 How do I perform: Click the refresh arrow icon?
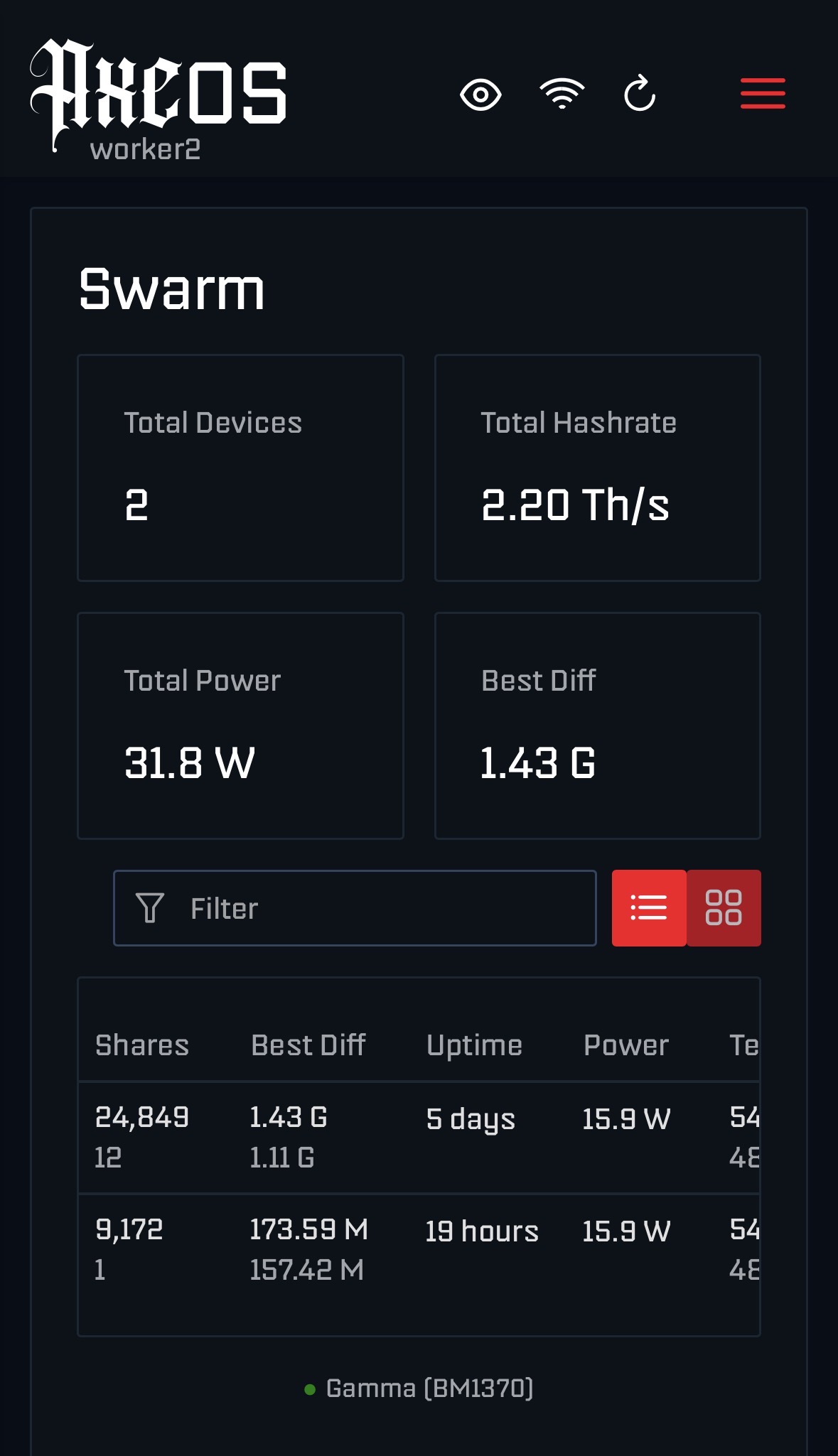[x=640, y=94]
